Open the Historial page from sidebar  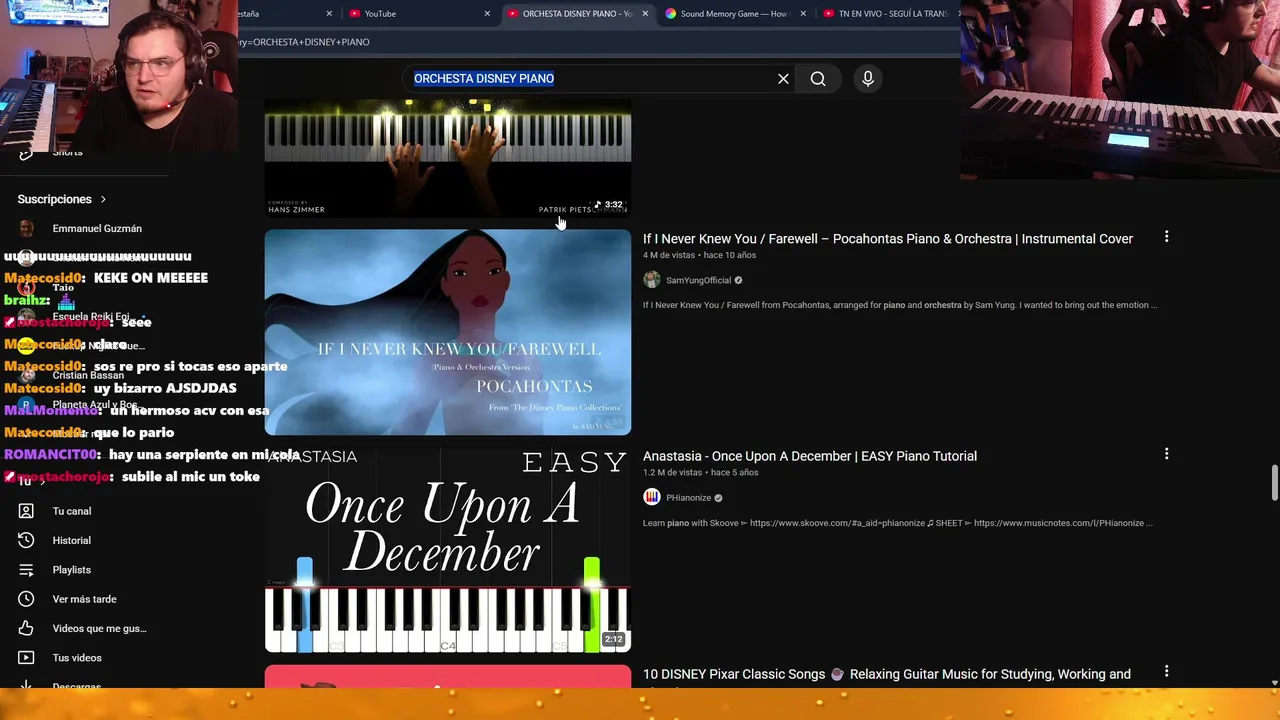point(71,540)
